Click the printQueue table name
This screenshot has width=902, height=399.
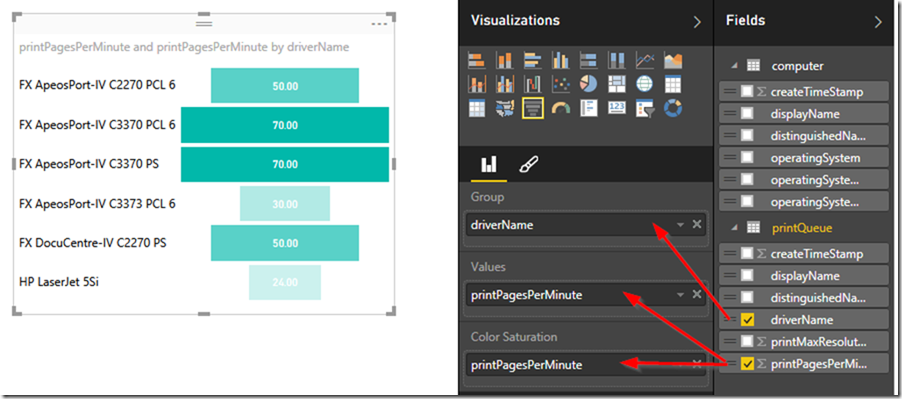(x=801, y=228)
